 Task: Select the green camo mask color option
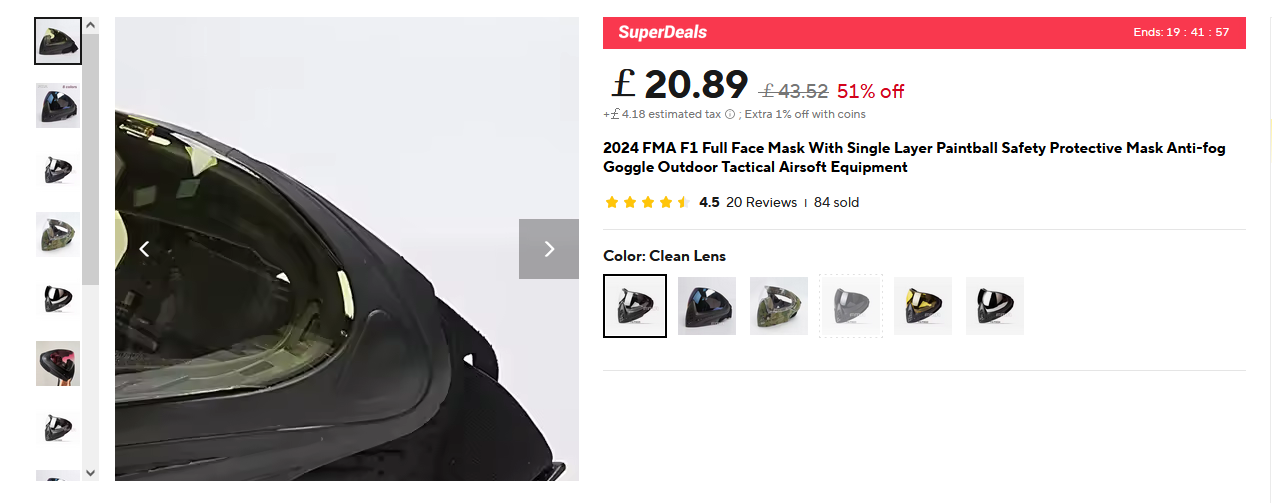coord(779,306)
